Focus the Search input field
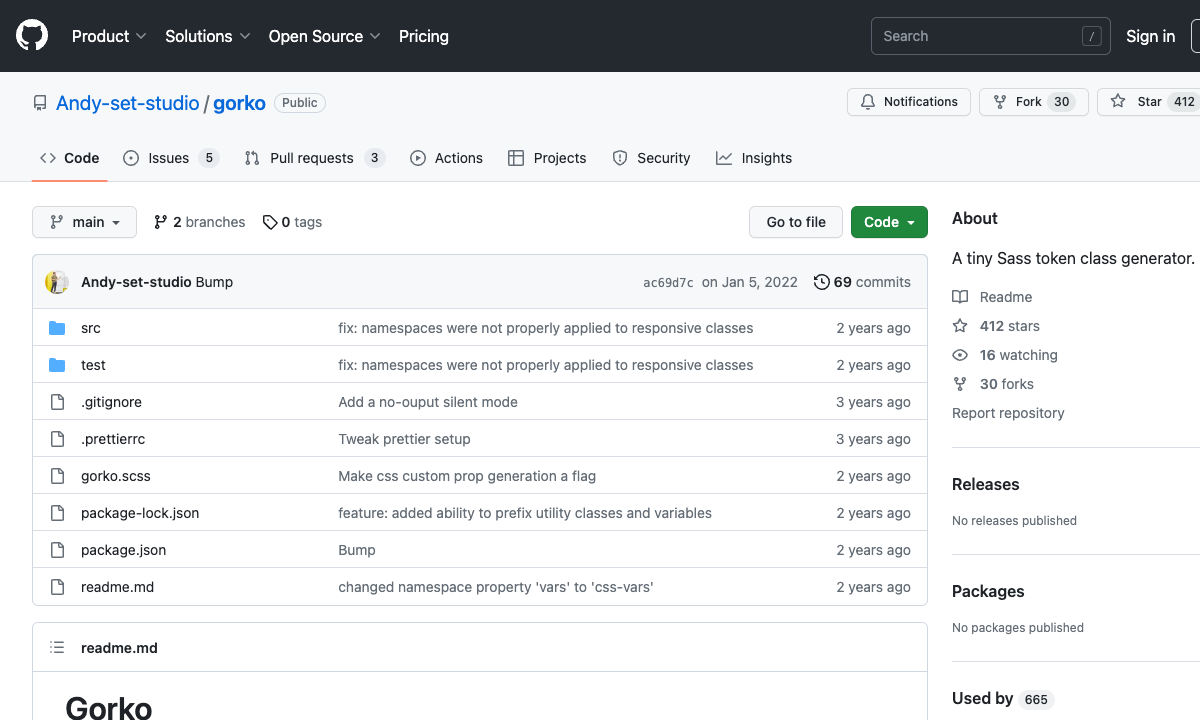The height and width of the screenshot is (720, 1200). click(975, 36)
